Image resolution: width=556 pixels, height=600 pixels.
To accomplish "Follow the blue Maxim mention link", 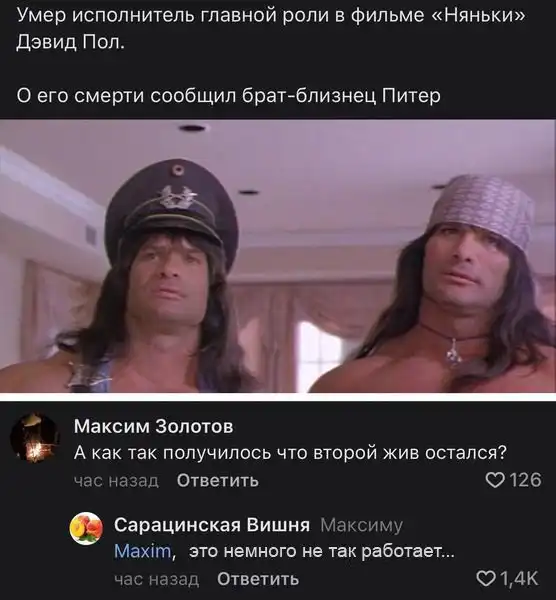I will click(143, 551).
